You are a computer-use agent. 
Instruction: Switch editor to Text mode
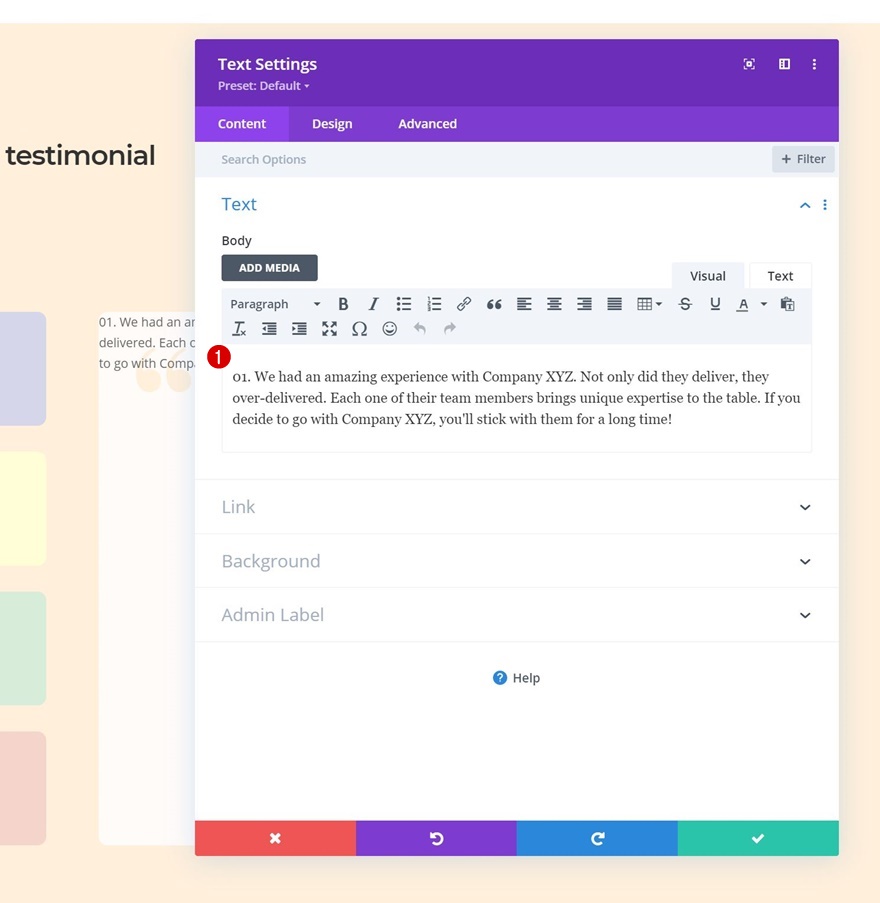click(x=780, y=276)
